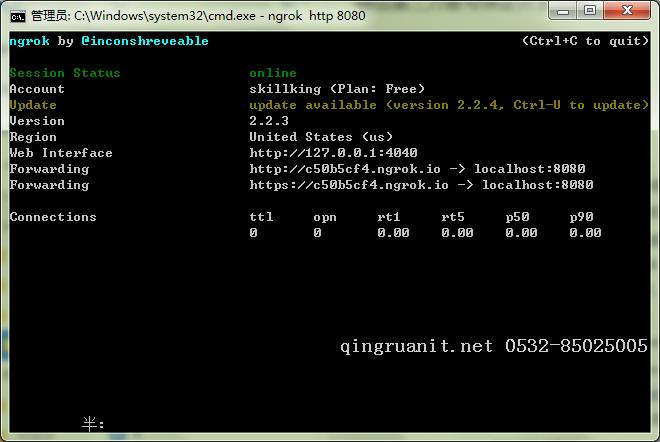
Task: Click the @inconshreveable author handle
Action: [x=145, y=41]
